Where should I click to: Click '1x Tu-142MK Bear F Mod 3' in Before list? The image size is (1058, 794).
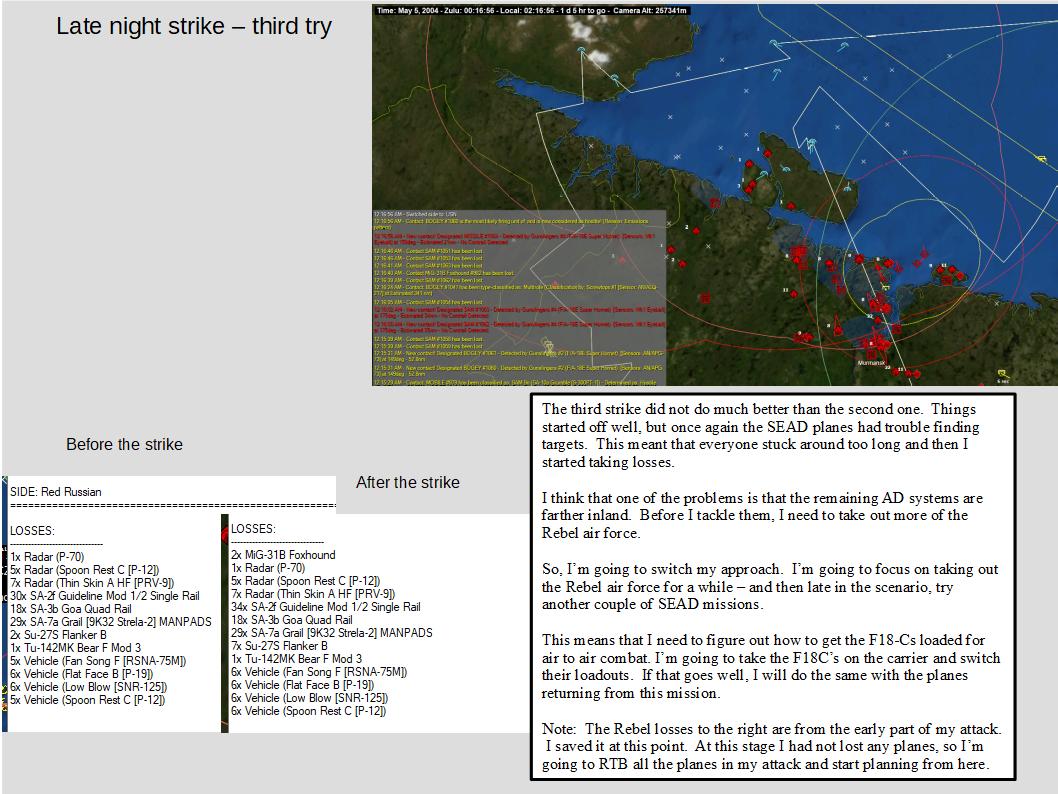point(75,648)
